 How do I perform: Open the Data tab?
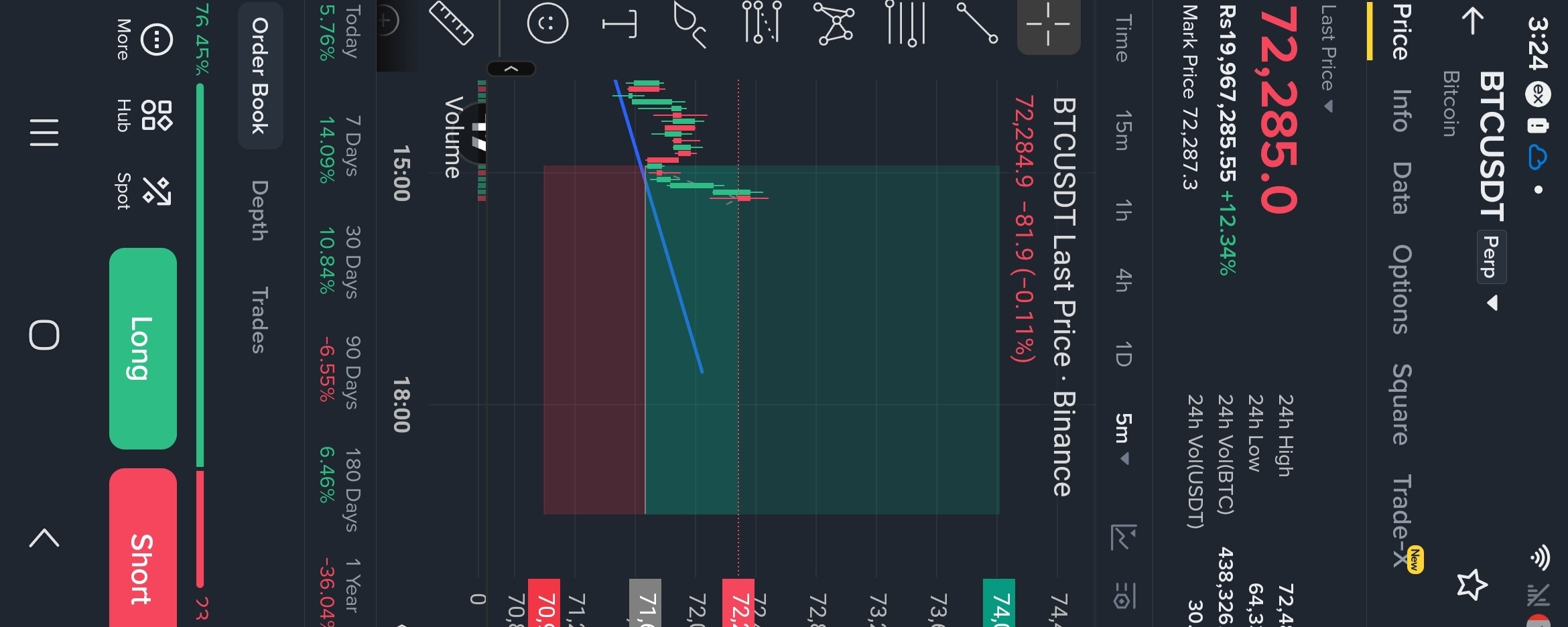tap(1400, 188)
